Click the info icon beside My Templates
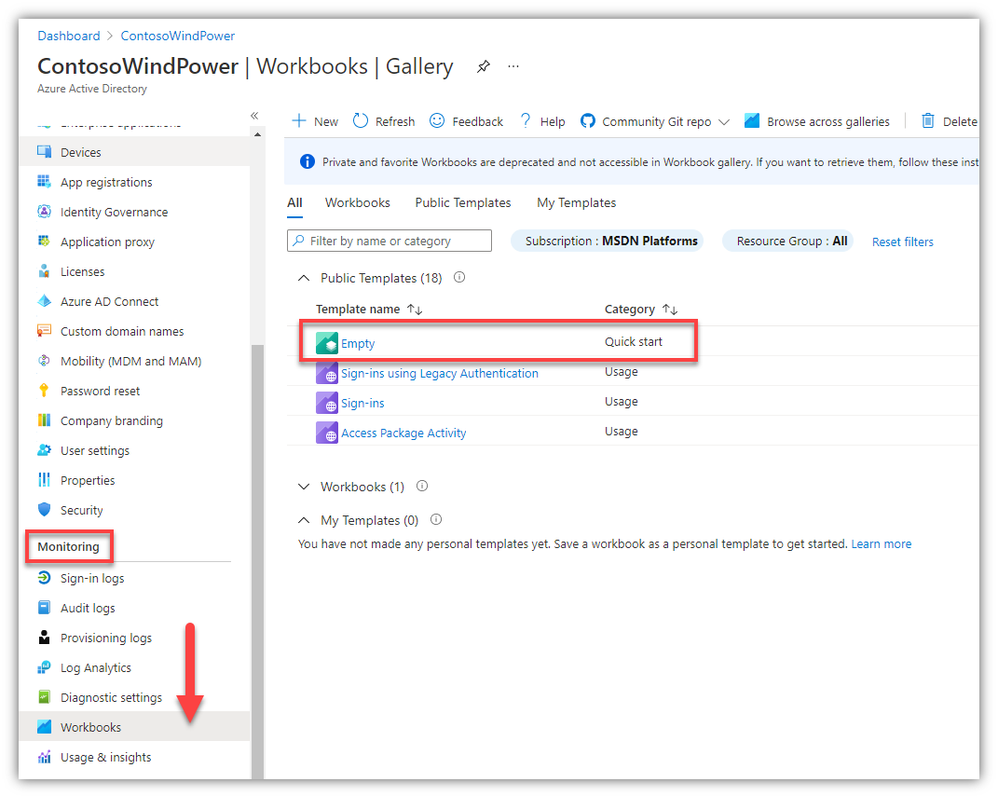 pyautogui.click(x=436, y=520)
